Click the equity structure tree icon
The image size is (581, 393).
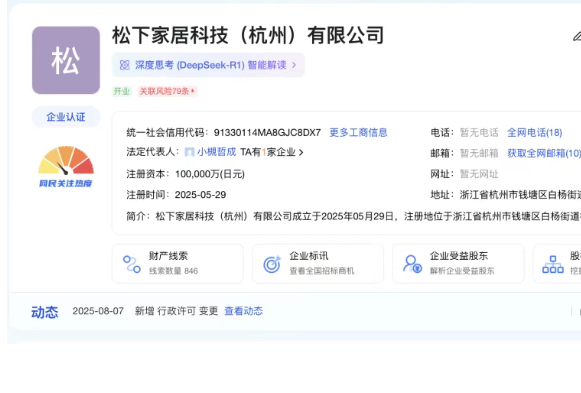tap(553, 264)
